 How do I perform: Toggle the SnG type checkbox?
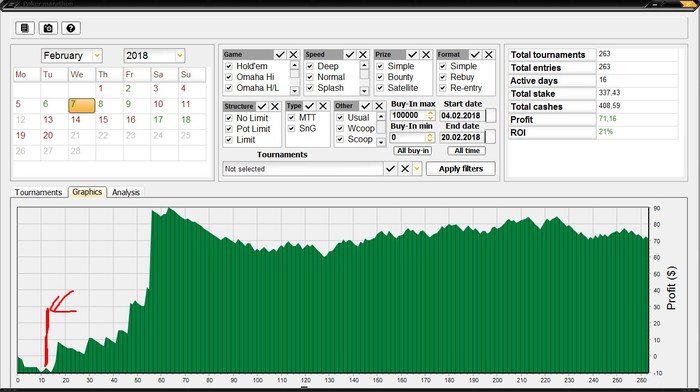[x=292, y=129]
